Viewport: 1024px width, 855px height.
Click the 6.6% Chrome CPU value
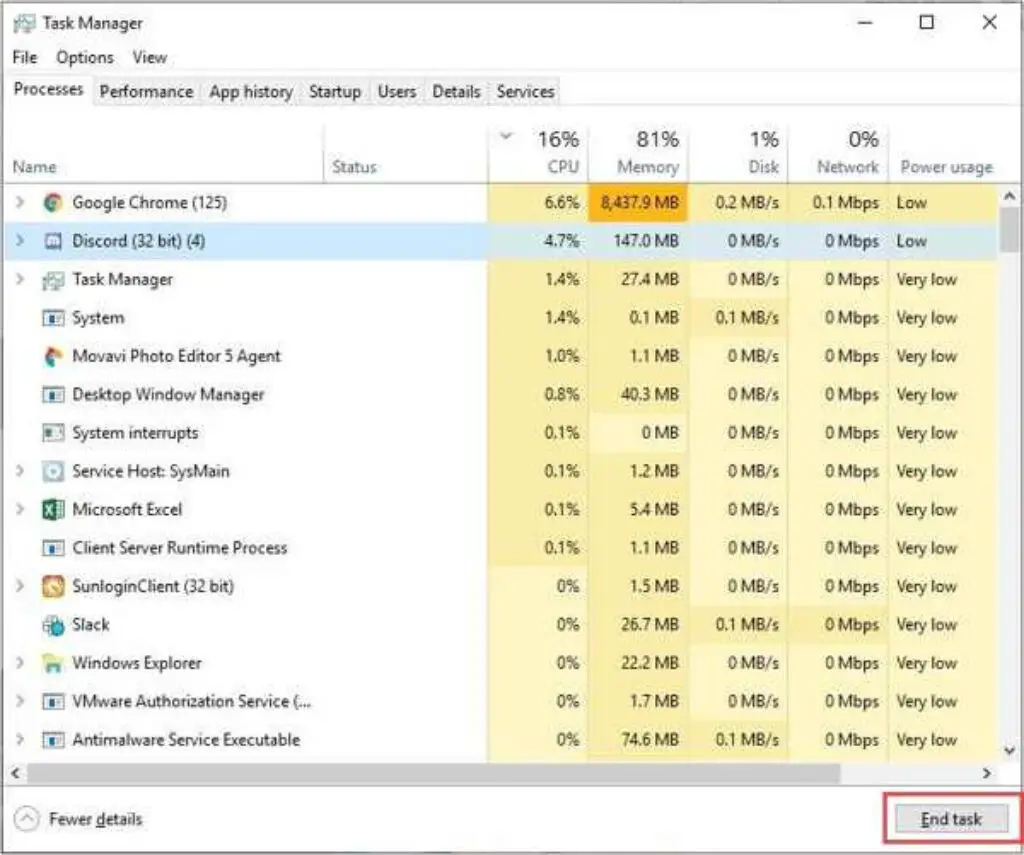pyautogui.click(x=562, y=203)
